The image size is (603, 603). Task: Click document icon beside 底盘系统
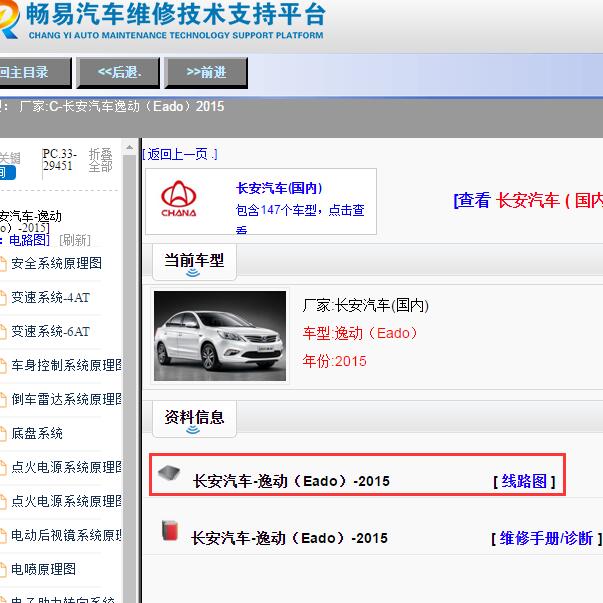pos(3,434)
